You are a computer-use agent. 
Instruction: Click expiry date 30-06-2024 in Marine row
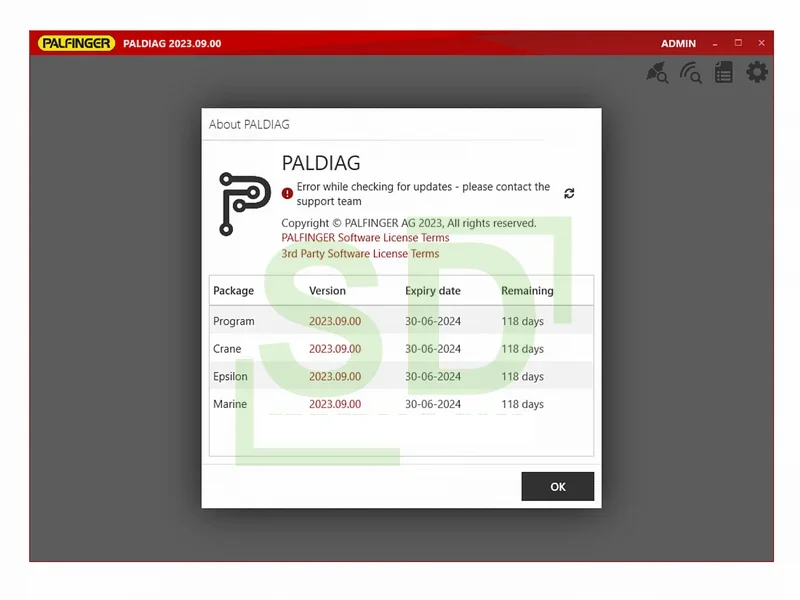click(433, 404)
